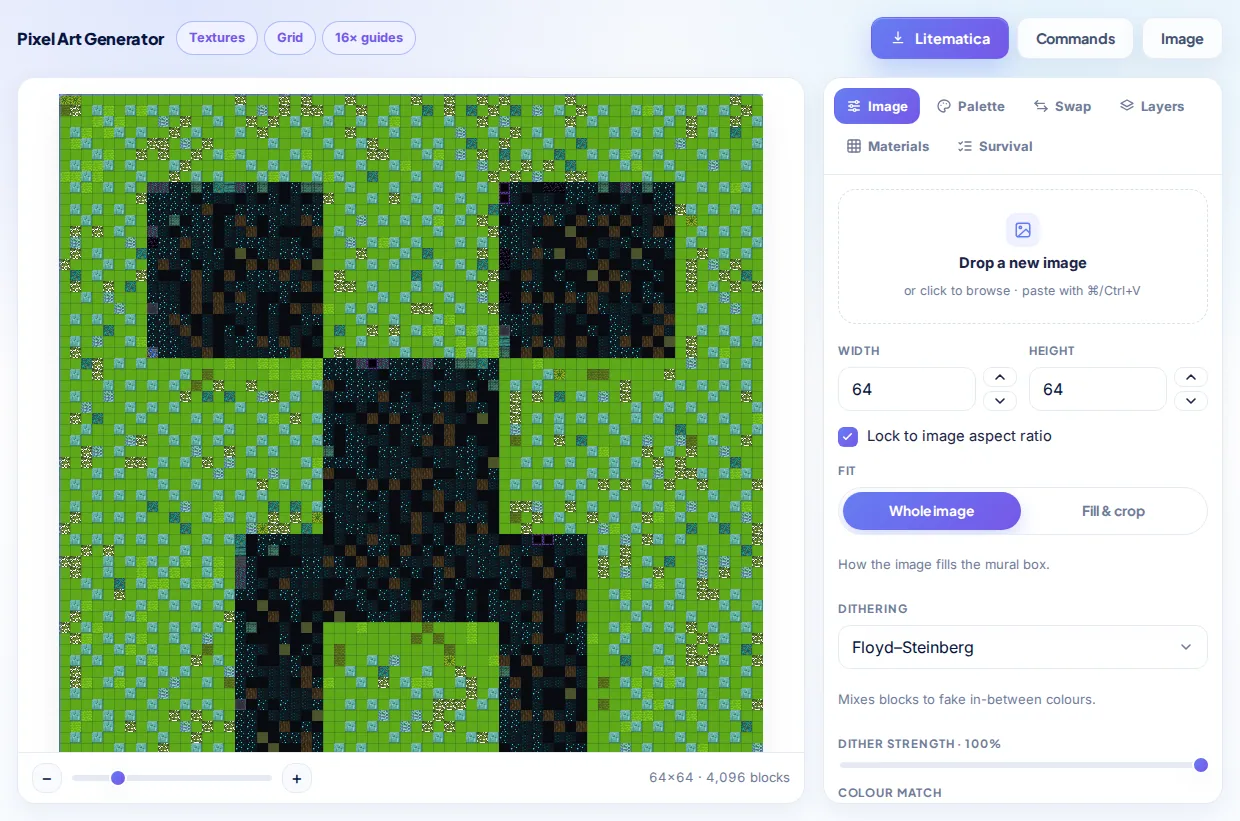Image resolution: width=1240 pixels, height=821 pixels.
Task: Click the dither strength slider handle
Action: click(1201, 765)
